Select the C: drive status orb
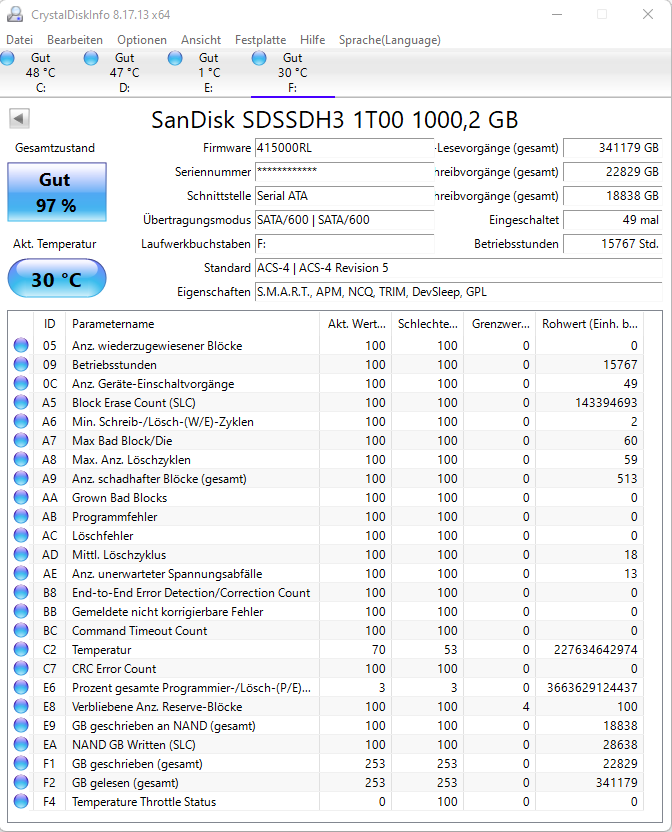This screenshot has height=832, width=672. coord(7,58)
